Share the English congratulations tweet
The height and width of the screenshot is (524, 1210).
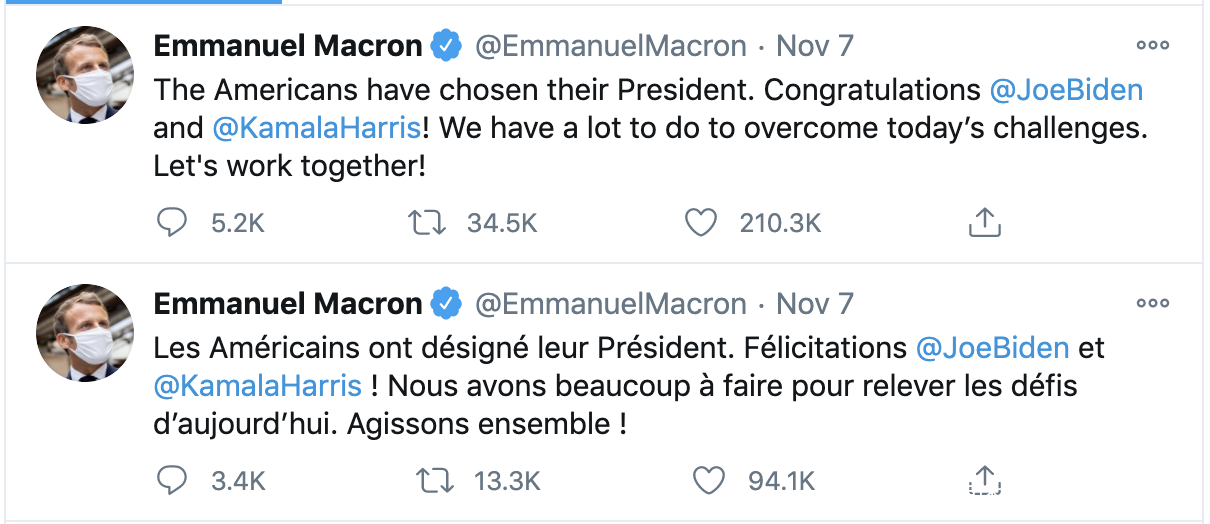985,223
